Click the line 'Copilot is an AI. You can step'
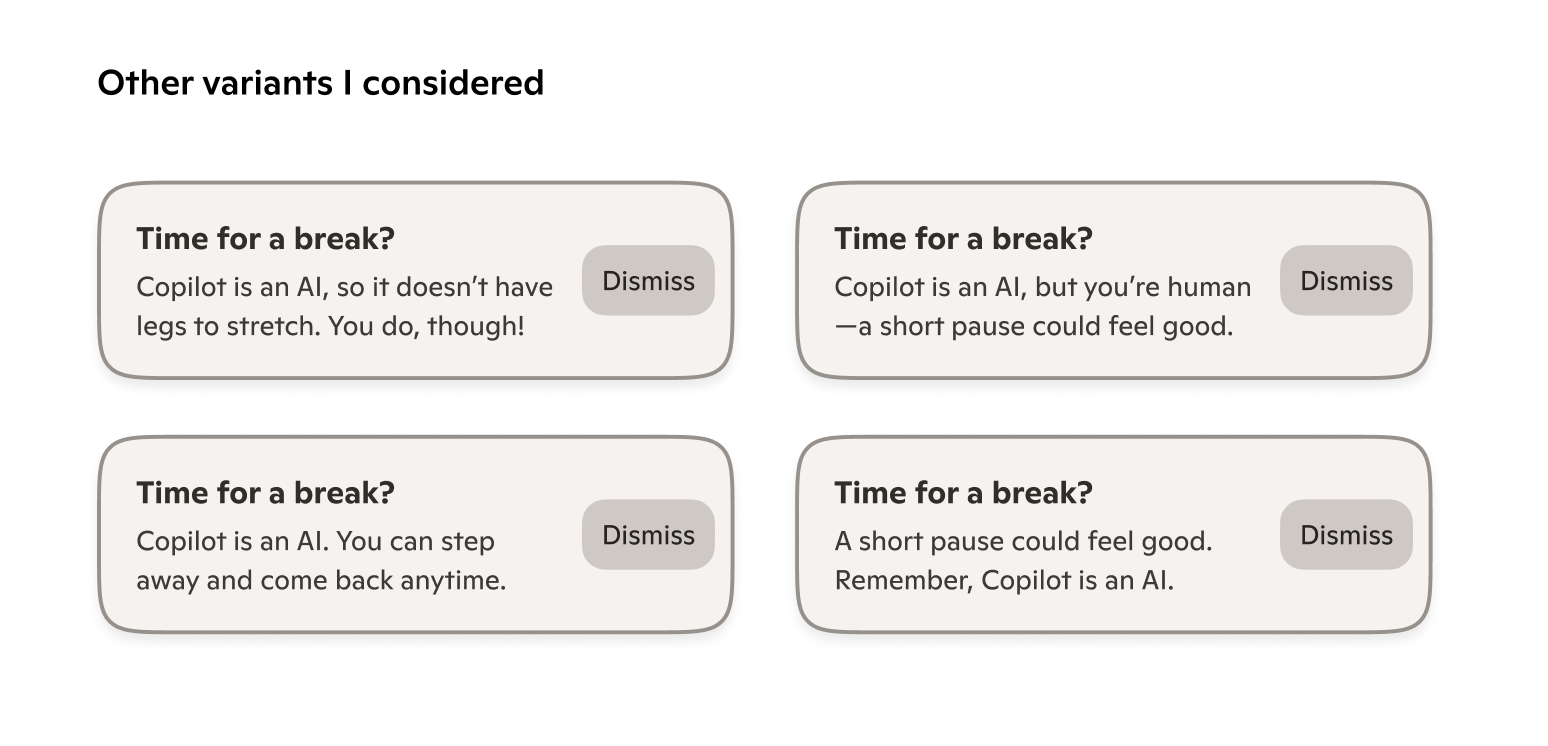 point(315,541)
